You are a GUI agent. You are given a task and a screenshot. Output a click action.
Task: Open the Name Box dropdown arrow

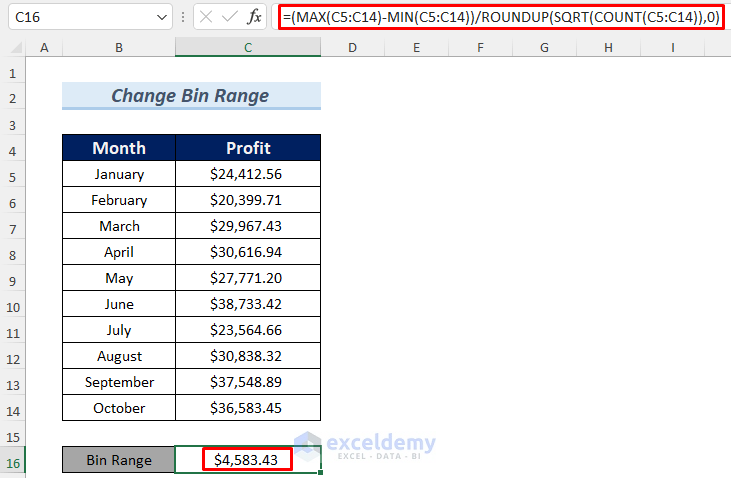(162, 18)
